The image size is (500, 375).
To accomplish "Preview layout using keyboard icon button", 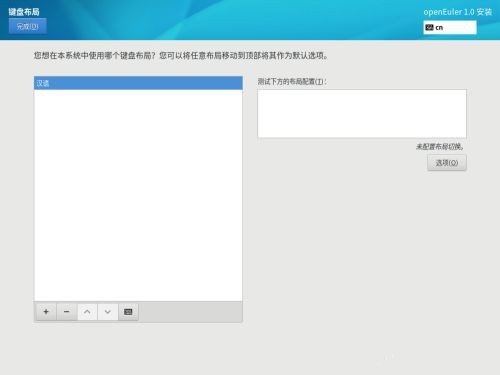I will tap(128, 312).
